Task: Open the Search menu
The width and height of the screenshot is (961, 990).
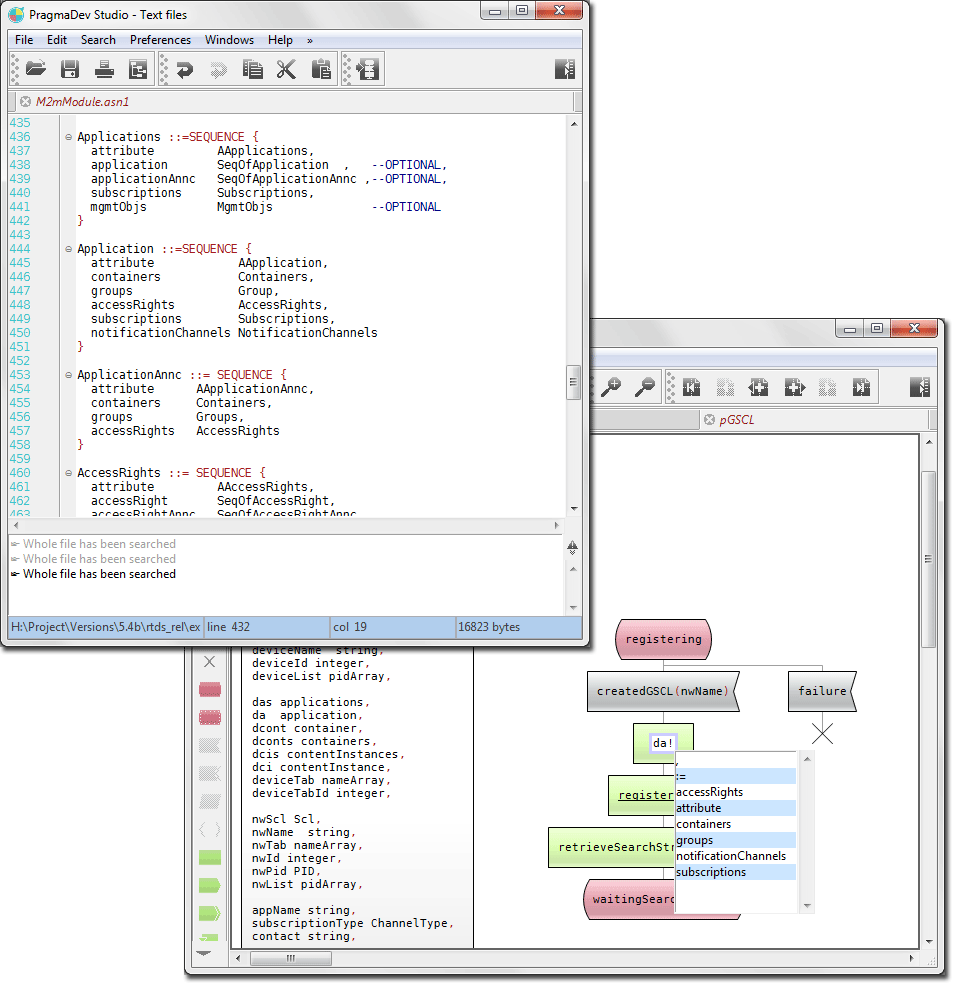Action: click(98, 40)
